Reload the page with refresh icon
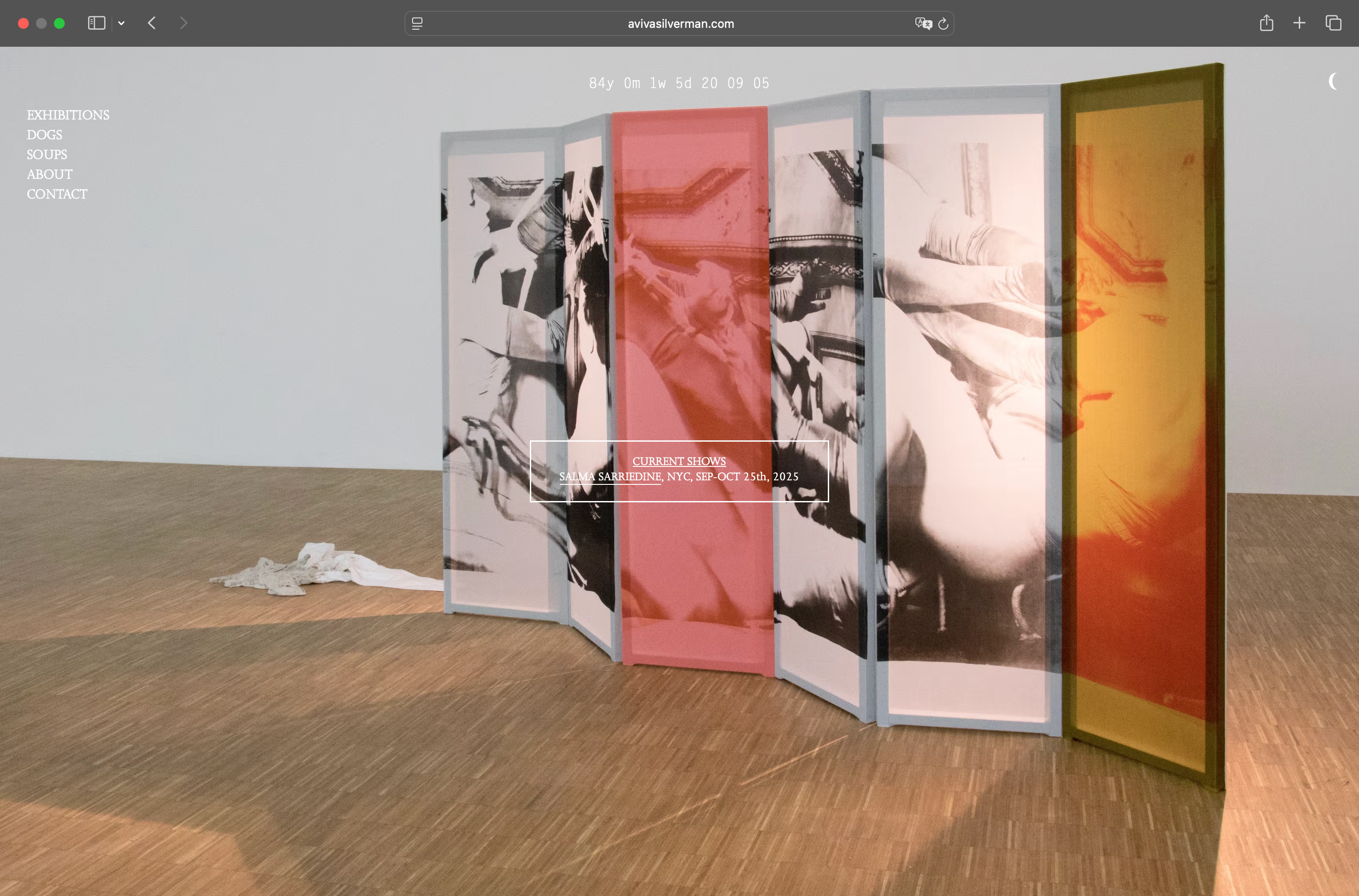 click(x=944, y=23)
